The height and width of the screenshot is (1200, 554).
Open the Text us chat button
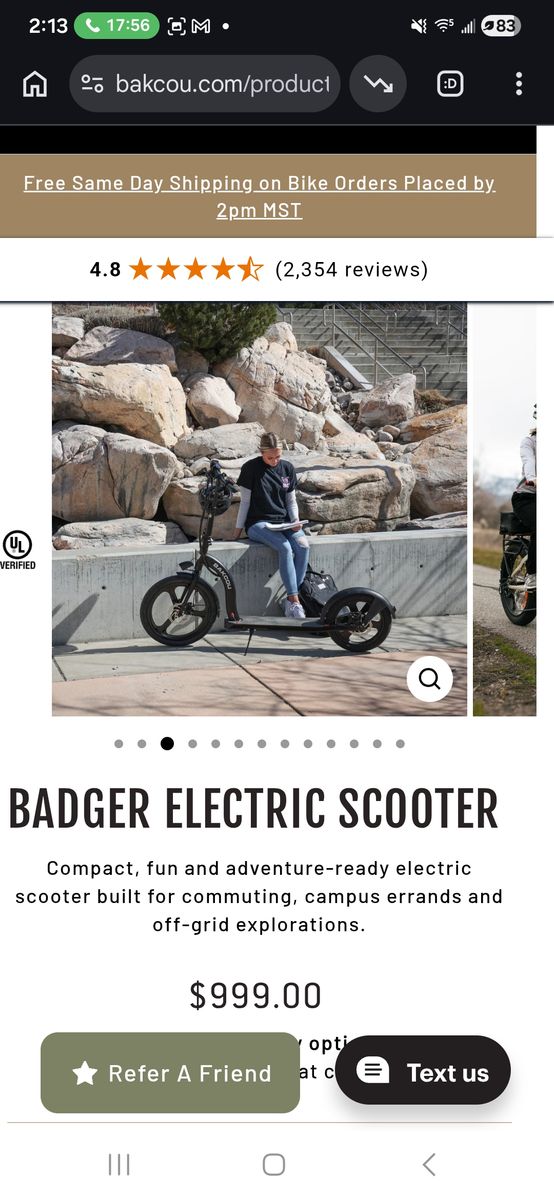423,1072
